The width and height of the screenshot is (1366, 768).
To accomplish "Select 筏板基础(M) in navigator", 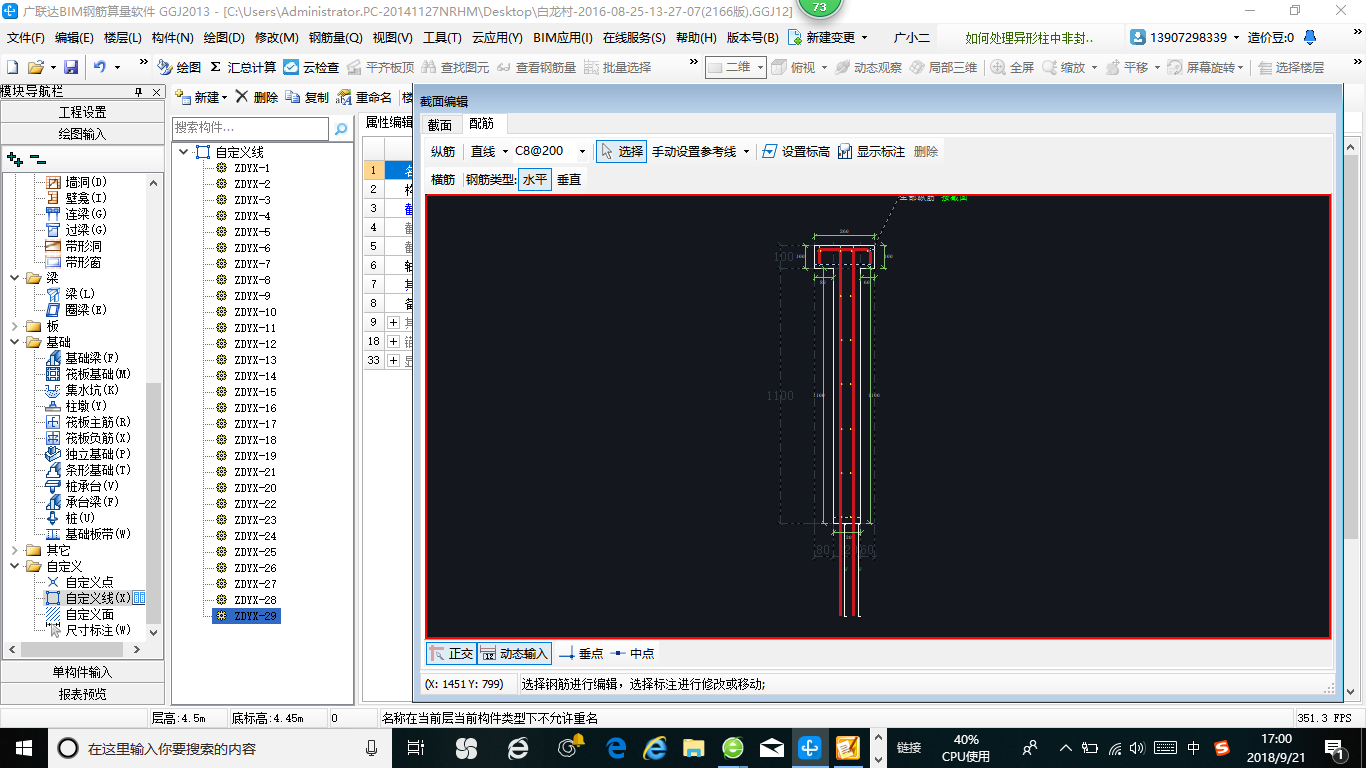I will pos(98,374).
